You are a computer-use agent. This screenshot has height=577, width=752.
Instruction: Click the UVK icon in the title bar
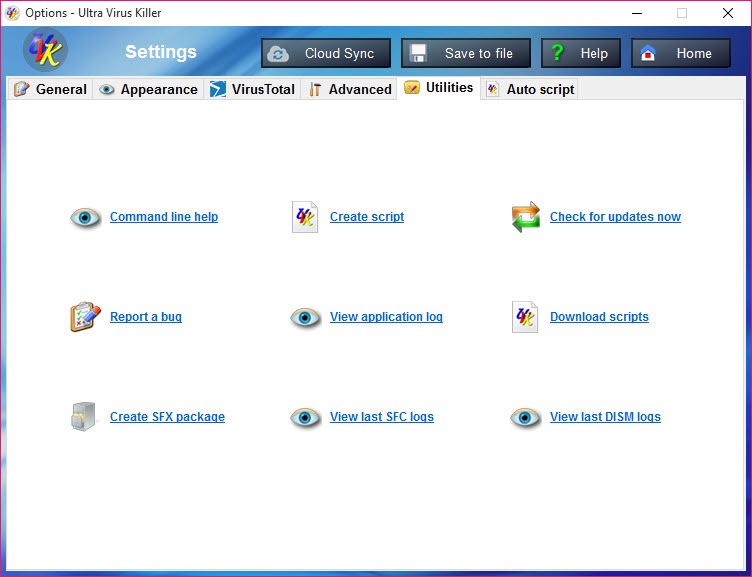[x=12, y=13]
